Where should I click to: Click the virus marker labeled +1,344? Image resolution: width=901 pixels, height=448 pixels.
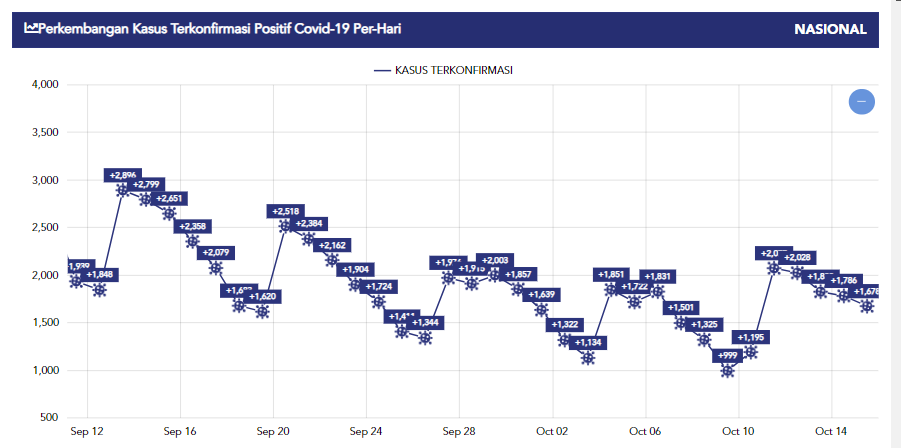[x=425, y=338]
